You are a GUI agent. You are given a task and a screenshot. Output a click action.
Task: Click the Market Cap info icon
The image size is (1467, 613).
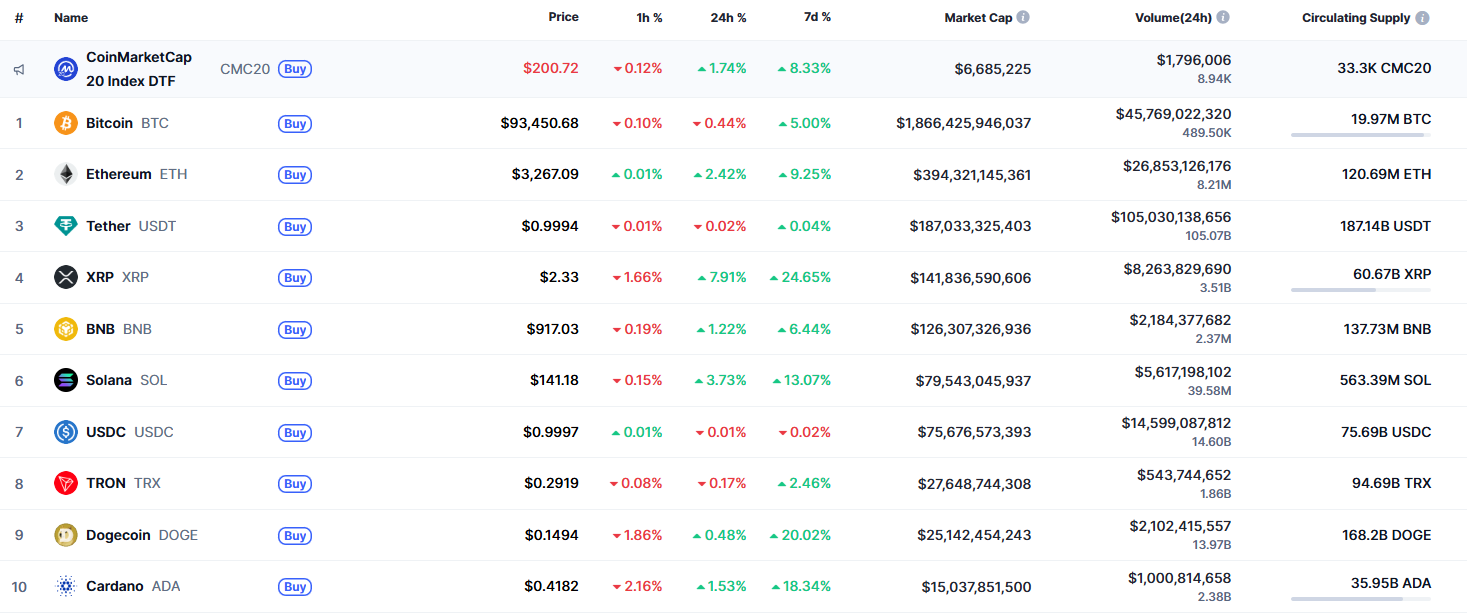tap(1023, 17)
